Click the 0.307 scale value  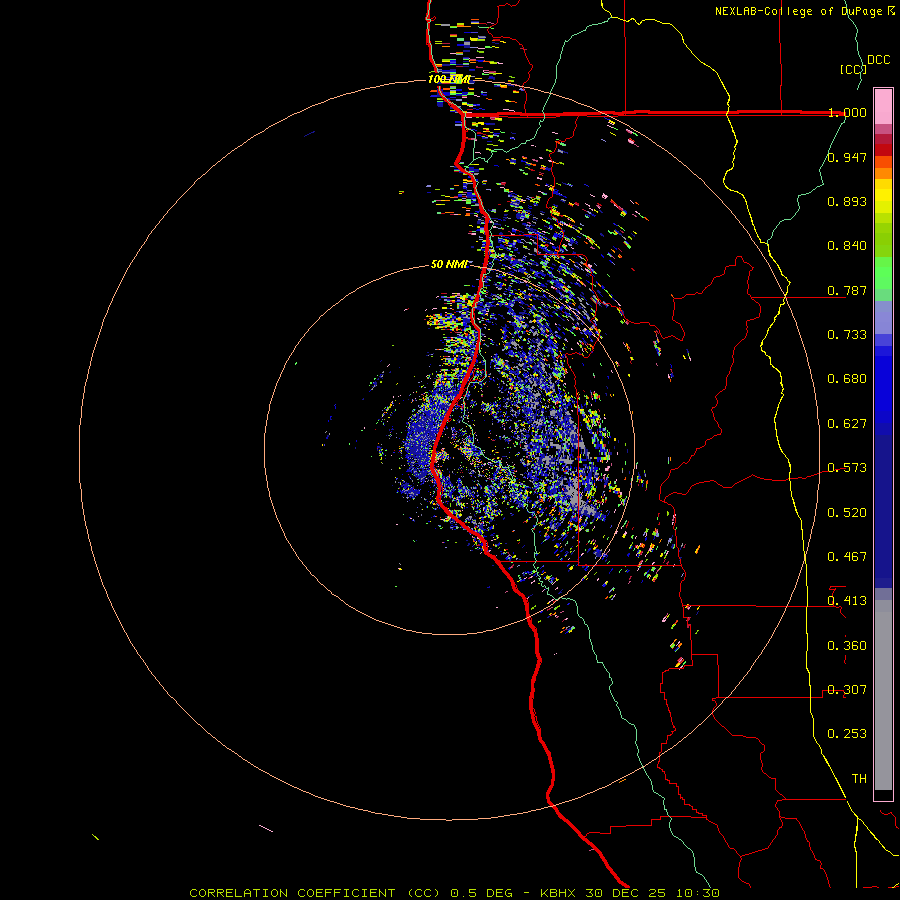tap(847, 689)
